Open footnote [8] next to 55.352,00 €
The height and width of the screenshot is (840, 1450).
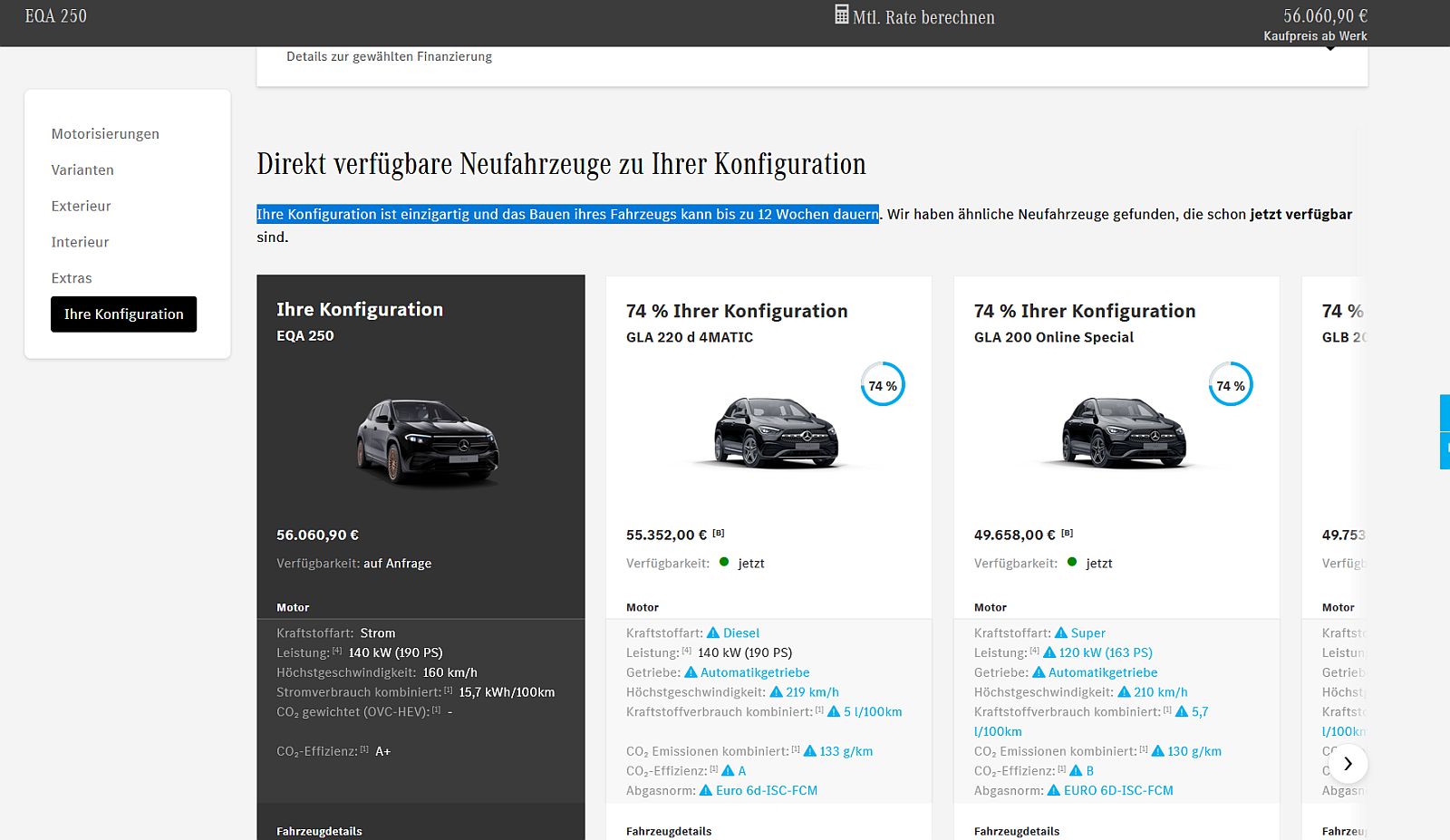(719, 533)
